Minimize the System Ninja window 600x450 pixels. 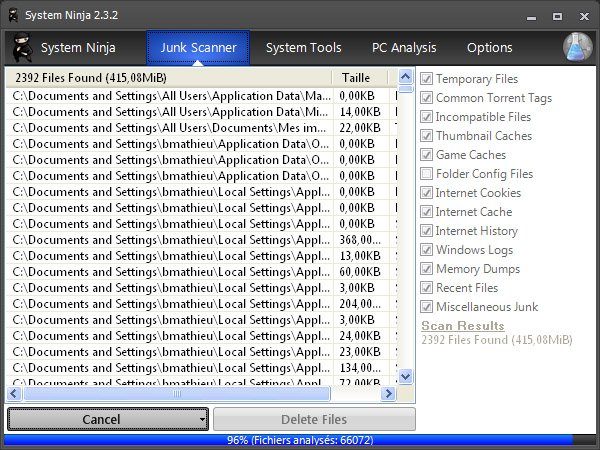[531, 17]
